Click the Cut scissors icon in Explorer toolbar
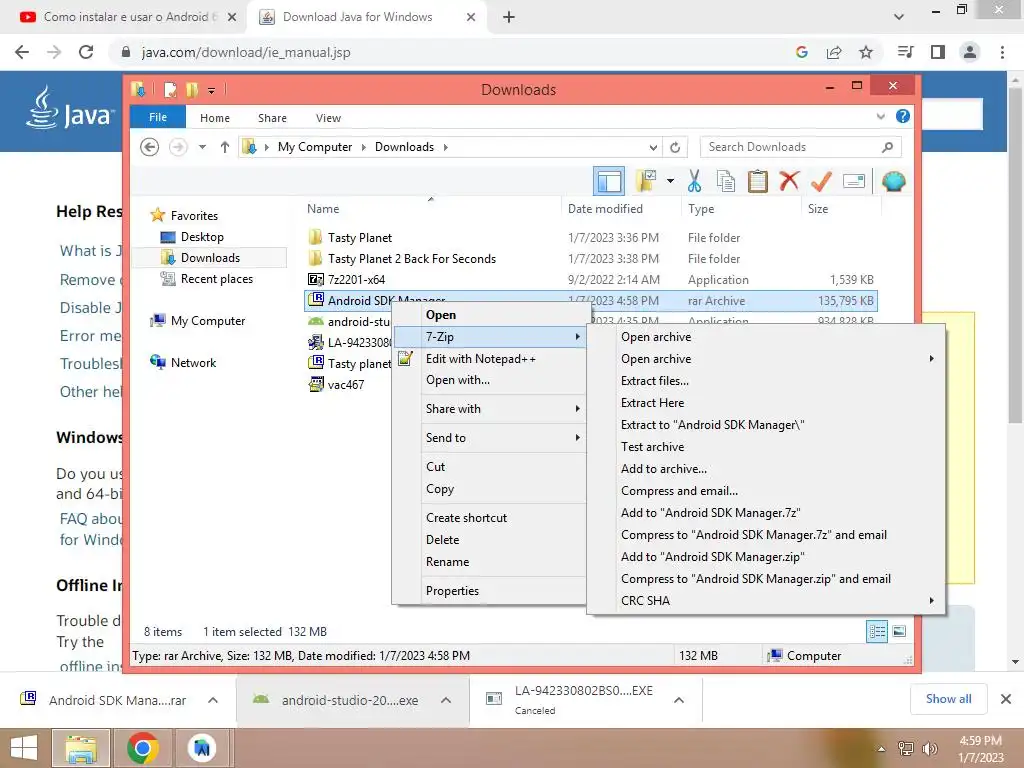This screenshot has width=1024, height=768. (694, 181)
